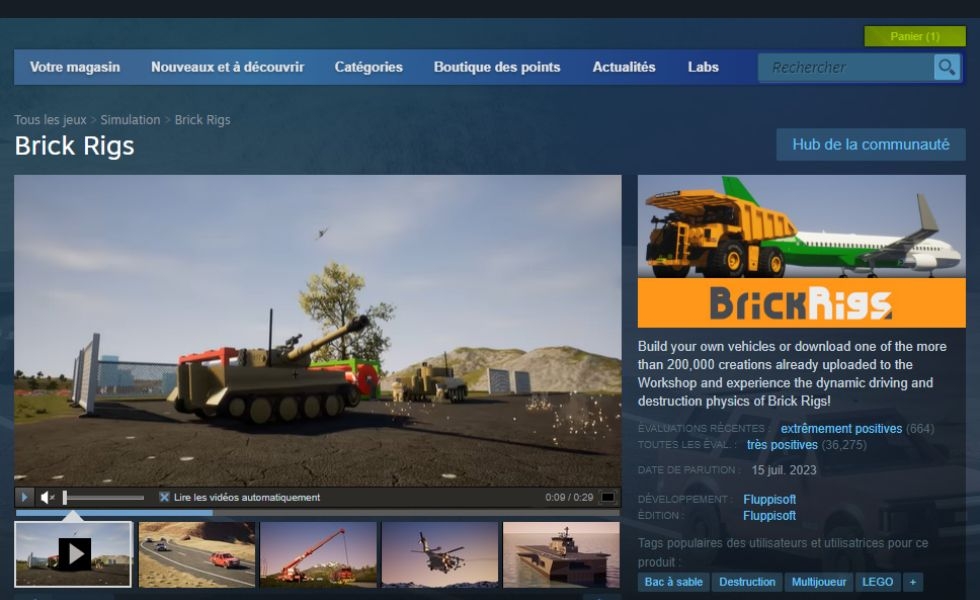Open the "Labs" menu item
This screenshot has height=600, width=980.
[703, 67]
